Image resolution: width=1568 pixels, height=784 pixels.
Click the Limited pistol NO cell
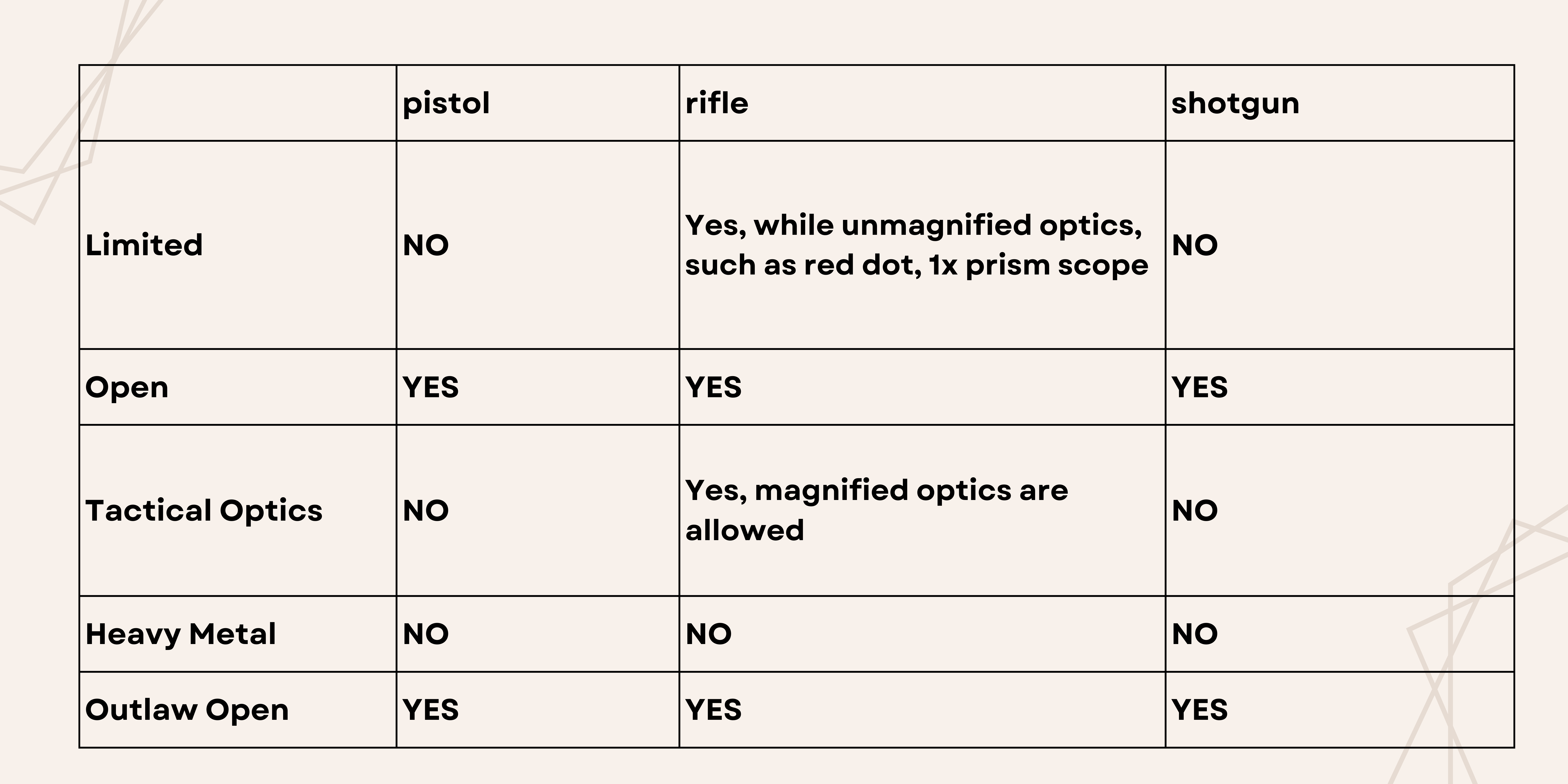click(x=426, y=245)
